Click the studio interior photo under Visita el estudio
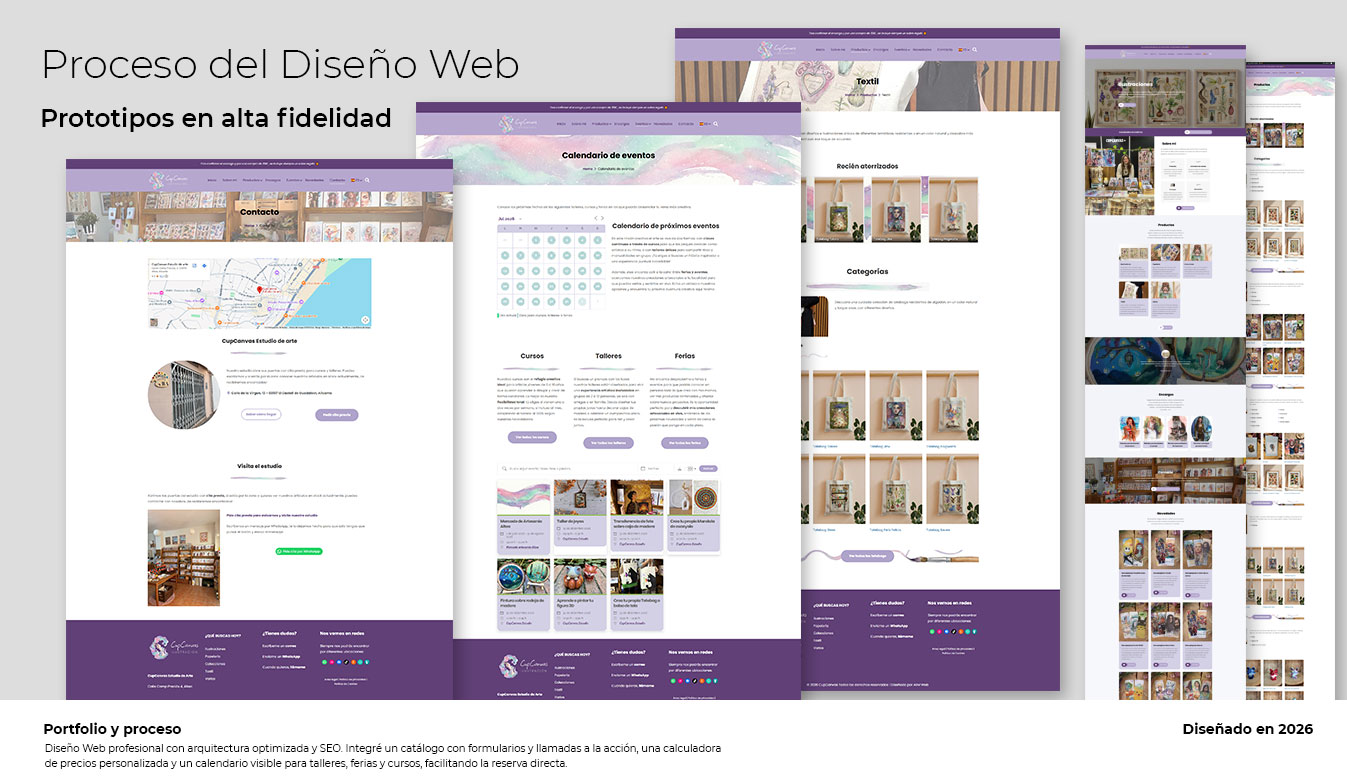The width and height of the screenshot is (1347, 780). pyautogui.click(x=184, y=558)
